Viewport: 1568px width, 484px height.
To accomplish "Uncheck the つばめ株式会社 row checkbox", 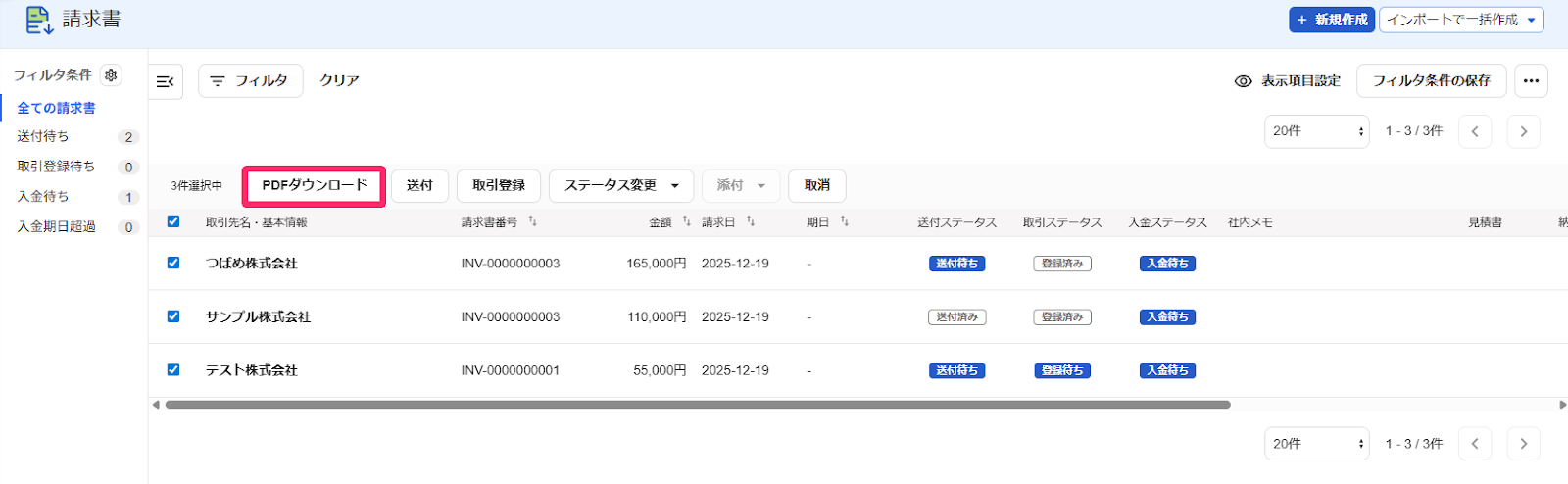I will pos(173,263).
